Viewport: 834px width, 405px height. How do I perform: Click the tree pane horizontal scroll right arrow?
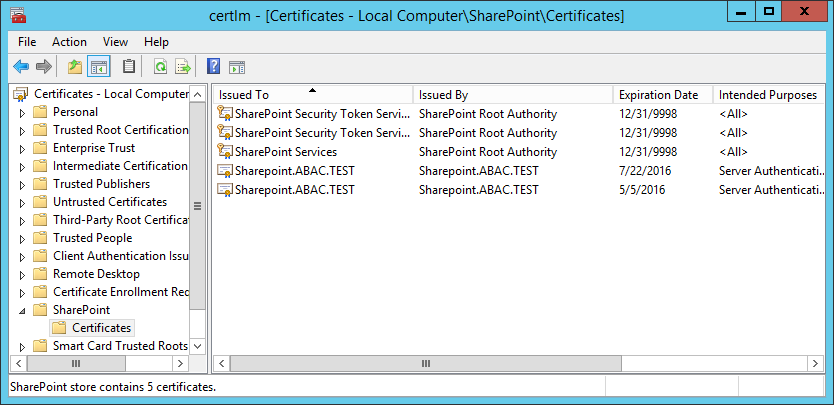[x=180, y=363]
